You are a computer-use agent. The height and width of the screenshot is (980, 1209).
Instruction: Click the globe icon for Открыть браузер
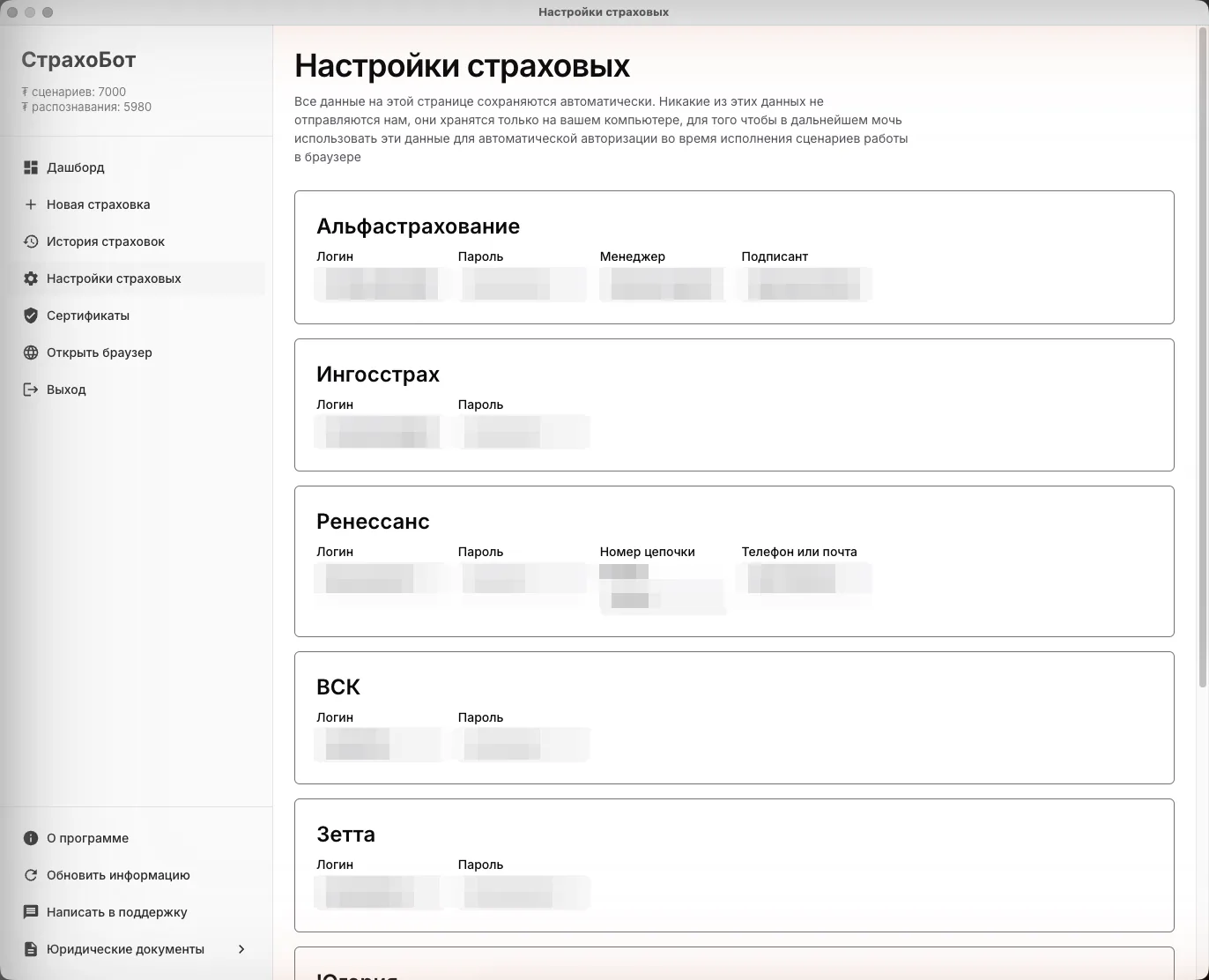point(31,353)
